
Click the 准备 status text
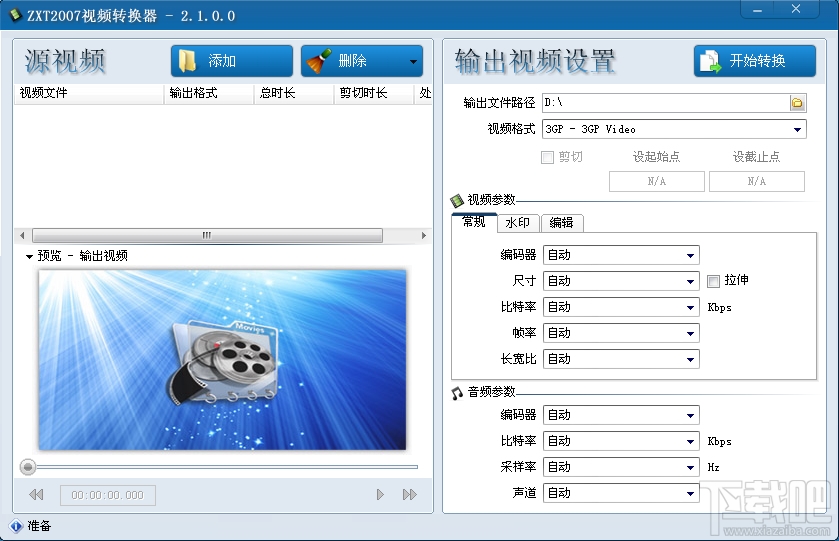pyautogui.click(x=40, y=526)
